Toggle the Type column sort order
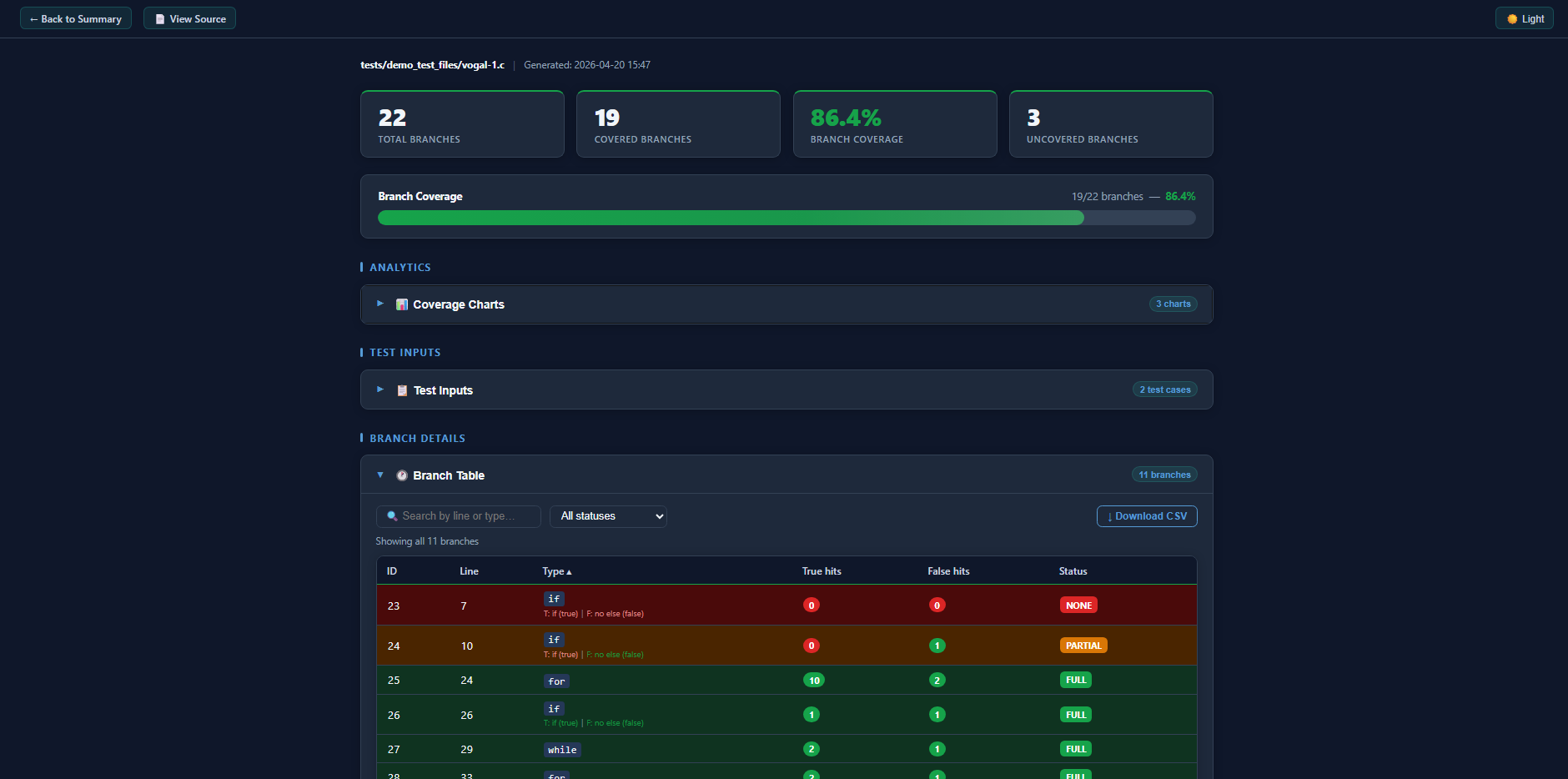The image size is (1568, 779). 556,570
